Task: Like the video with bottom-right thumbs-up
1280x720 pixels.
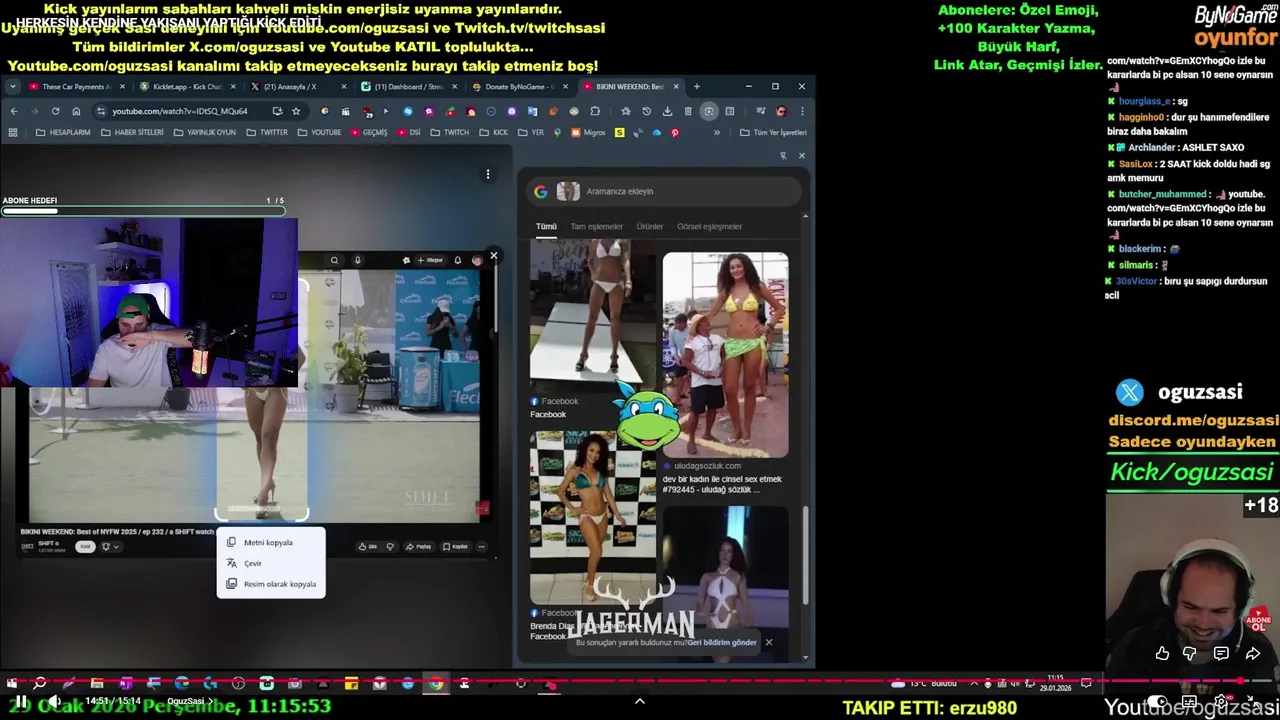Action: tap(1162, 653)
